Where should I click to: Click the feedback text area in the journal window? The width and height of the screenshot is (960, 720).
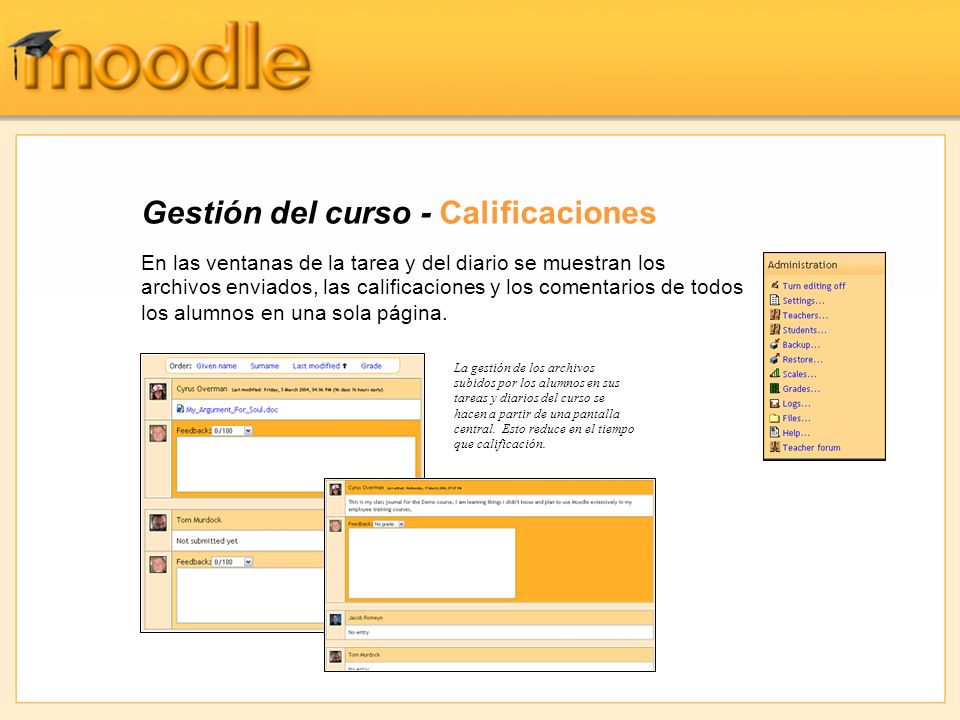[432, 563]
